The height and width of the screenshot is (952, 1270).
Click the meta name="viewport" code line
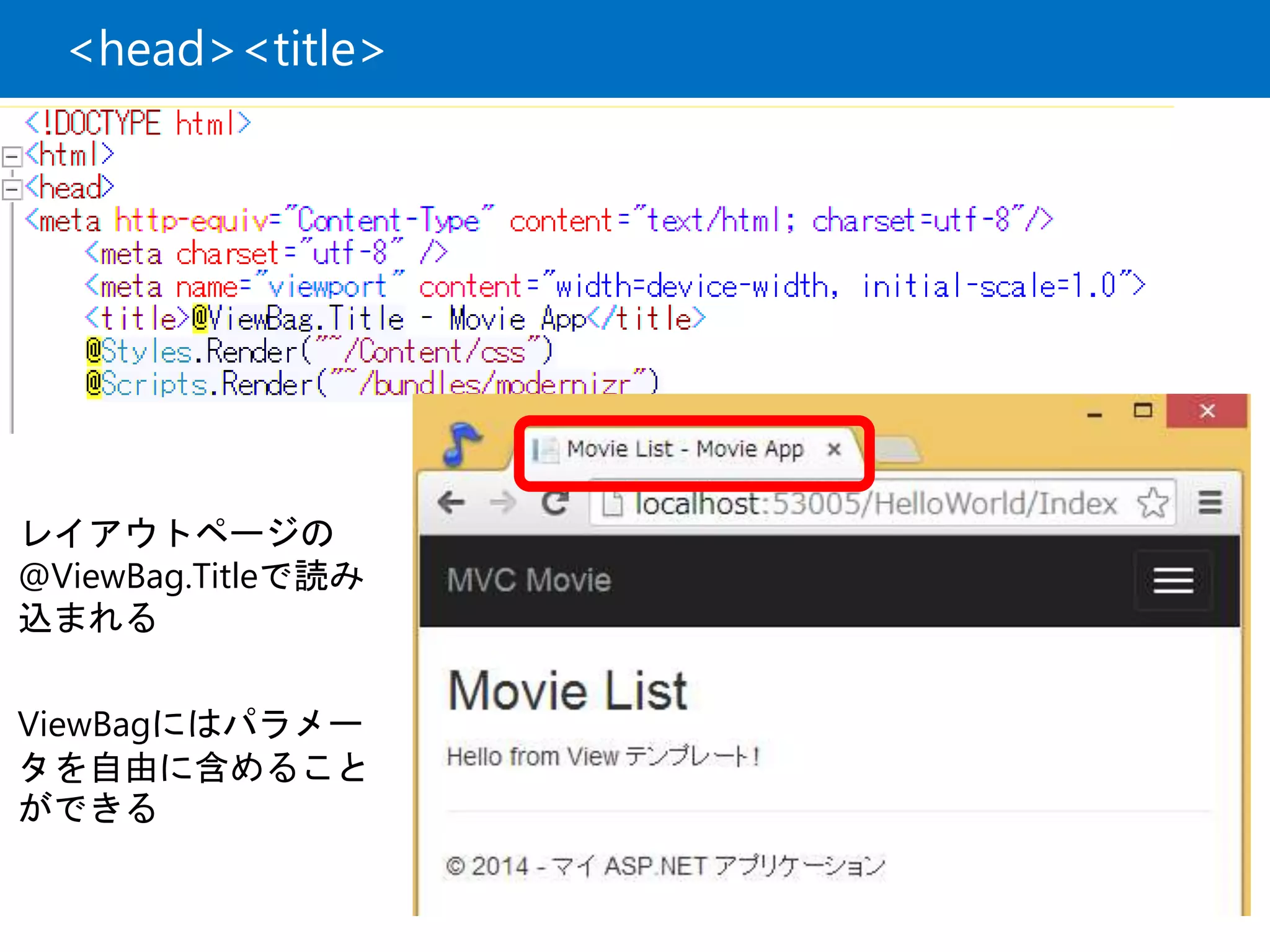pos(615,286)
